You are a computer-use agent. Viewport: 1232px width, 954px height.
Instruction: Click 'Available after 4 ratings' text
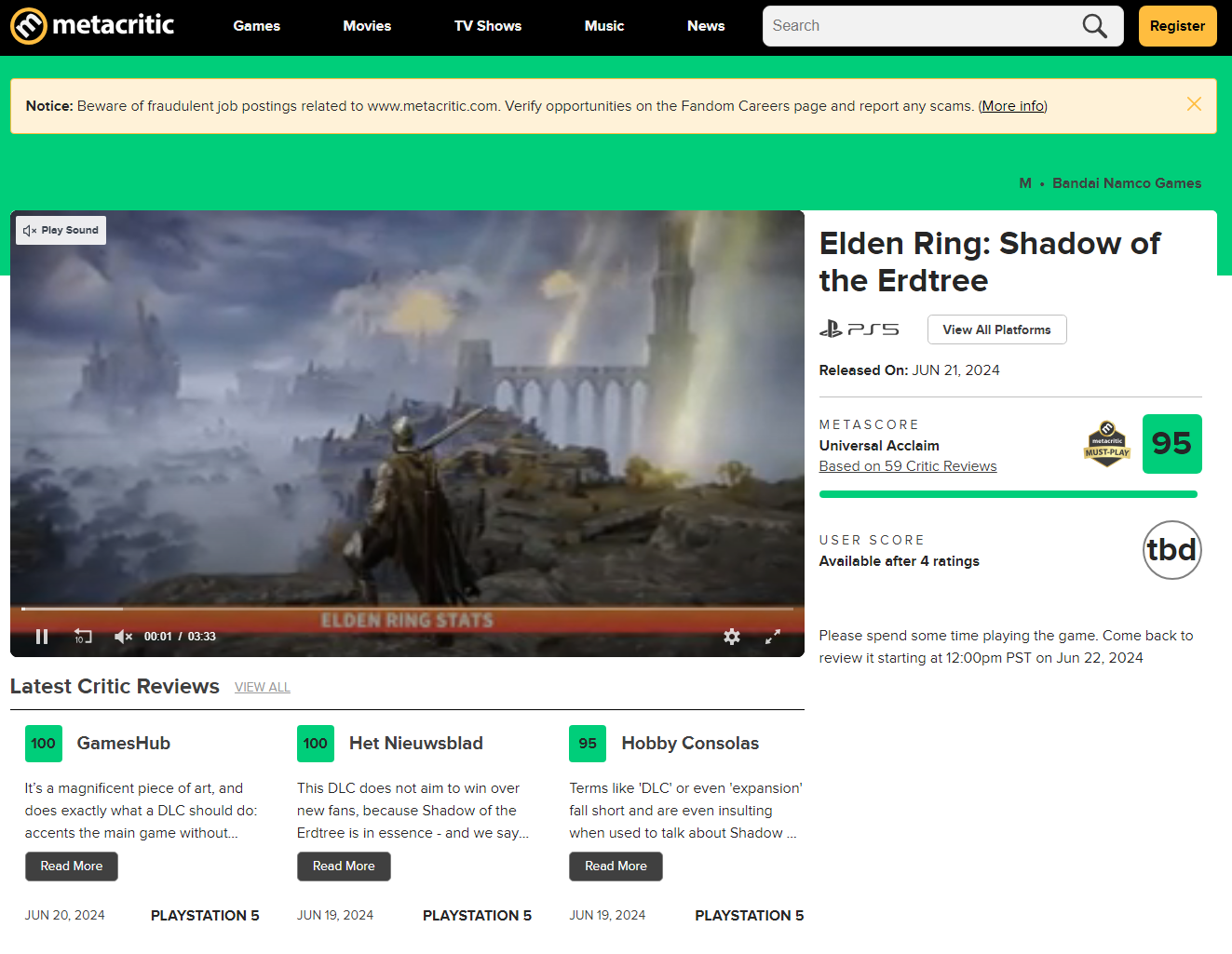point(900,561)
